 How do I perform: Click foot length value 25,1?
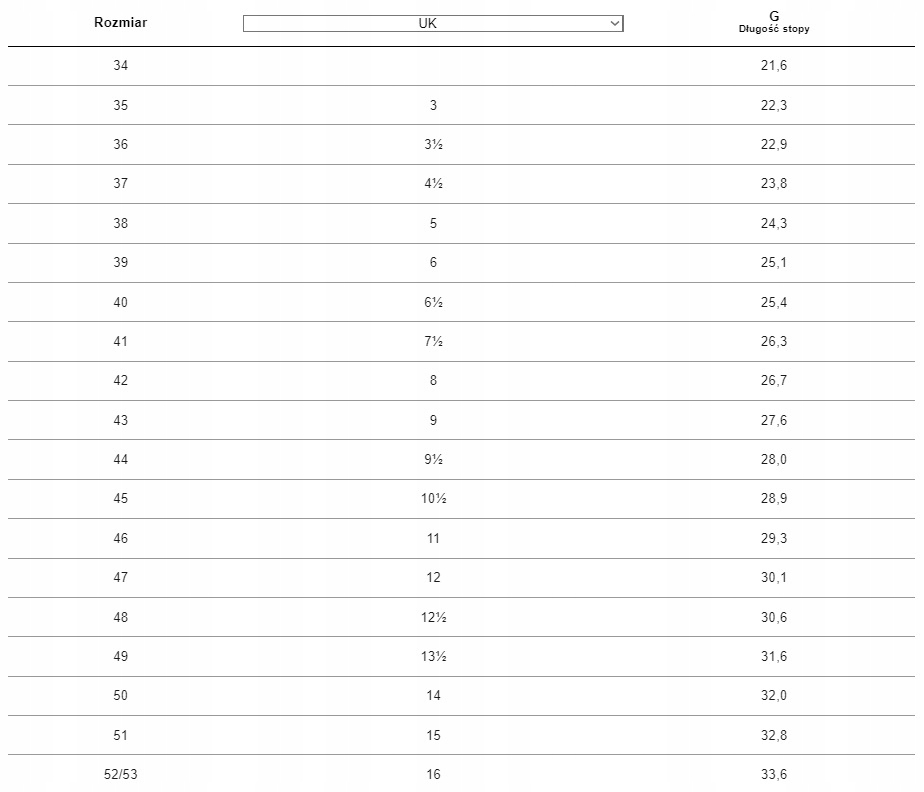click(774, 263)
